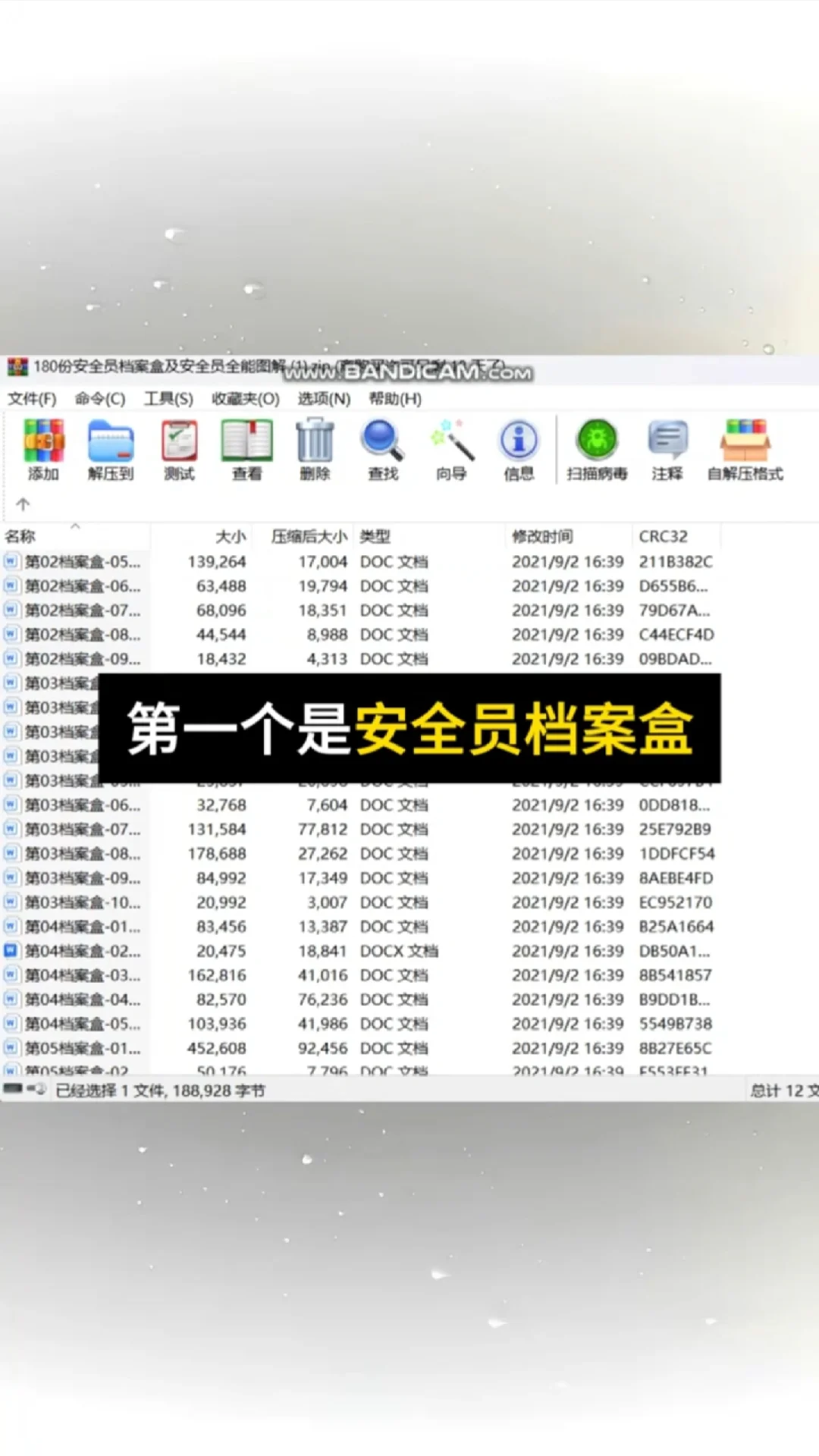The width and height of the screenshot is (819, 1456).
Task: Select file 第04档案盒-04...
Action: click(x=82, y=999)
